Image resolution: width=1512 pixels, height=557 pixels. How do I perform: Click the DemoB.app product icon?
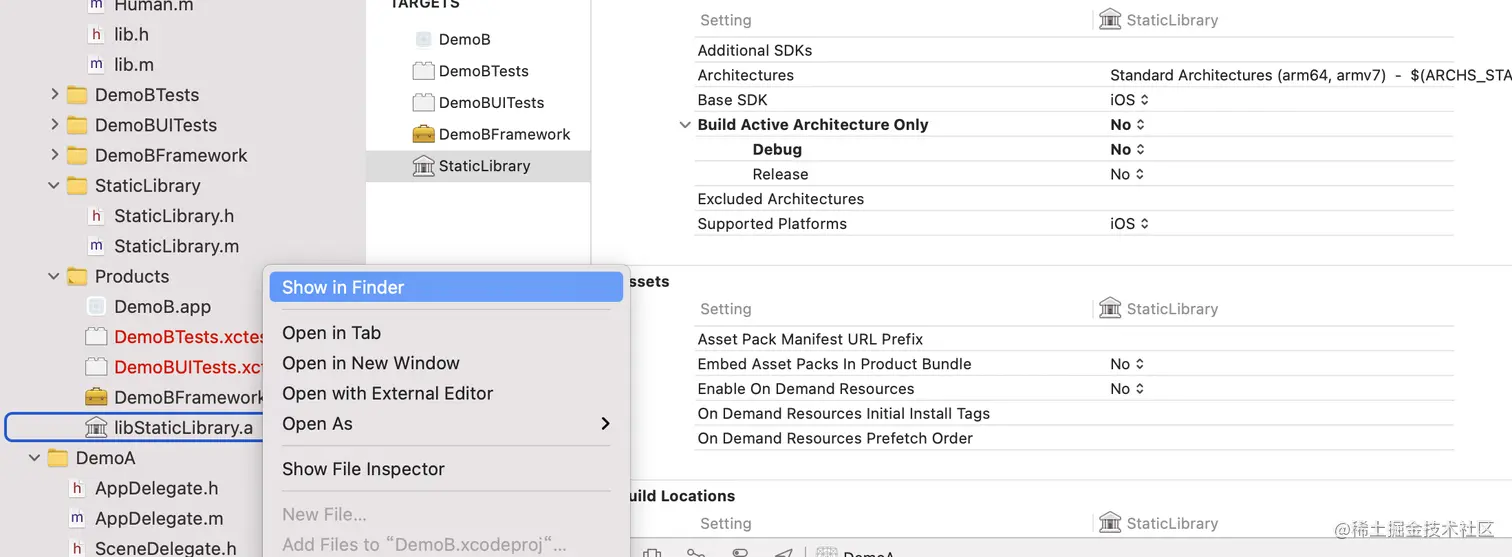tap(96, 307)
